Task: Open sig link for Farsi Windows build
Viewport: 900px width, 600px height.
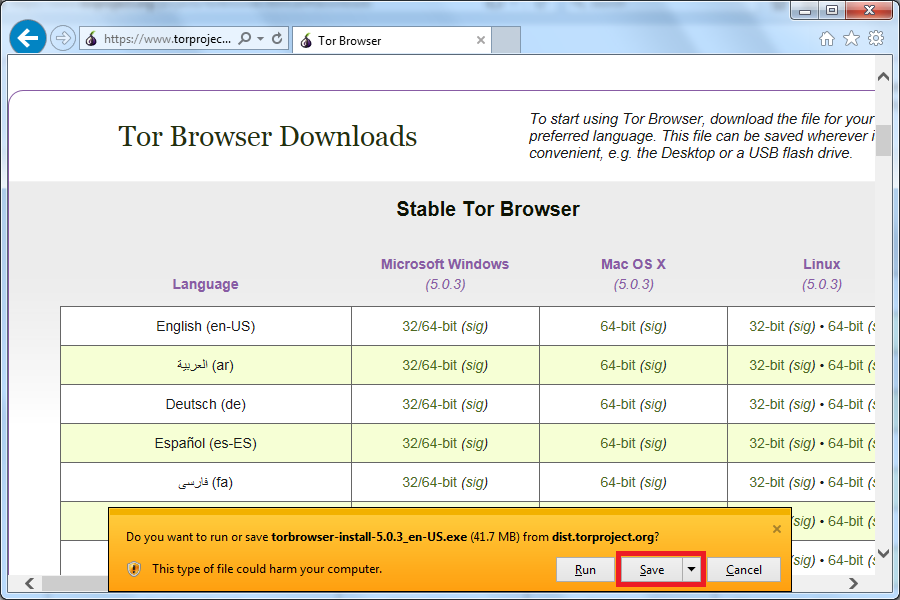Action: tap(475, 482)
